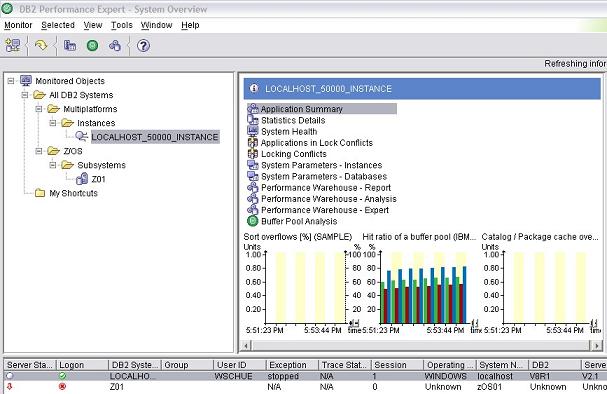Viewport: 607px width, 394px height.
Task: Click the 'WSCHUE' user ID cell
Action: coord(233,376)
